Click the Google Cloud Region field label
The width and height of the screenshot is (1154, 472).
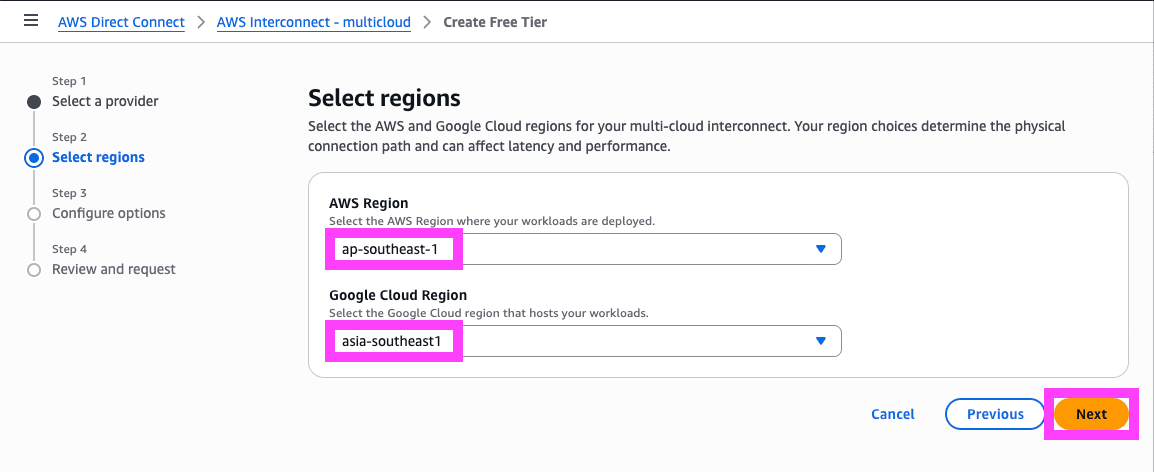point(398,295)
